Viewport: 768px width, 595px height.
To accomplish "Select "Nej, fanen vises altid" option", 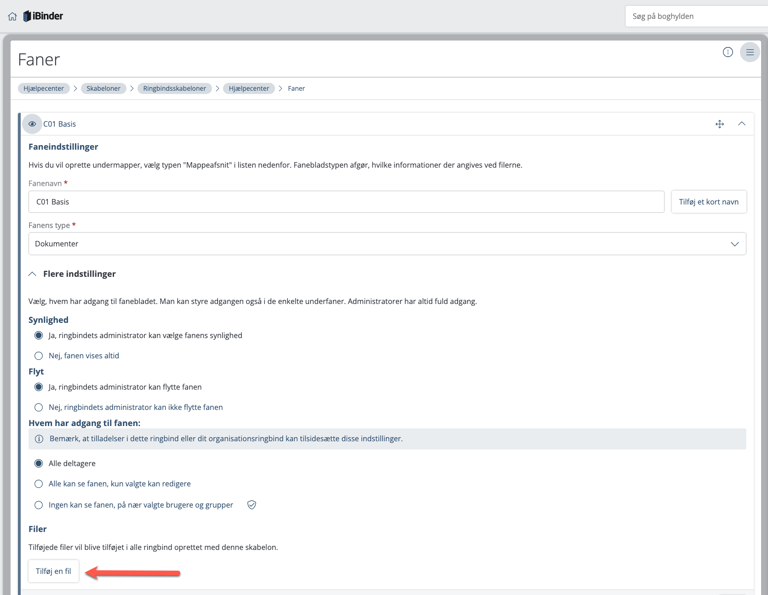I will [39, 356].
